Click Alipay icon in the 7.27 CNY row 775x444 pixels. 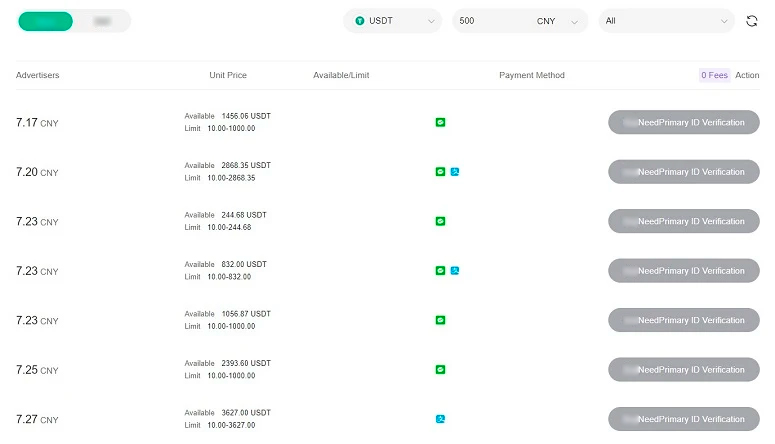pyautogui.click(x=440, y=419)
